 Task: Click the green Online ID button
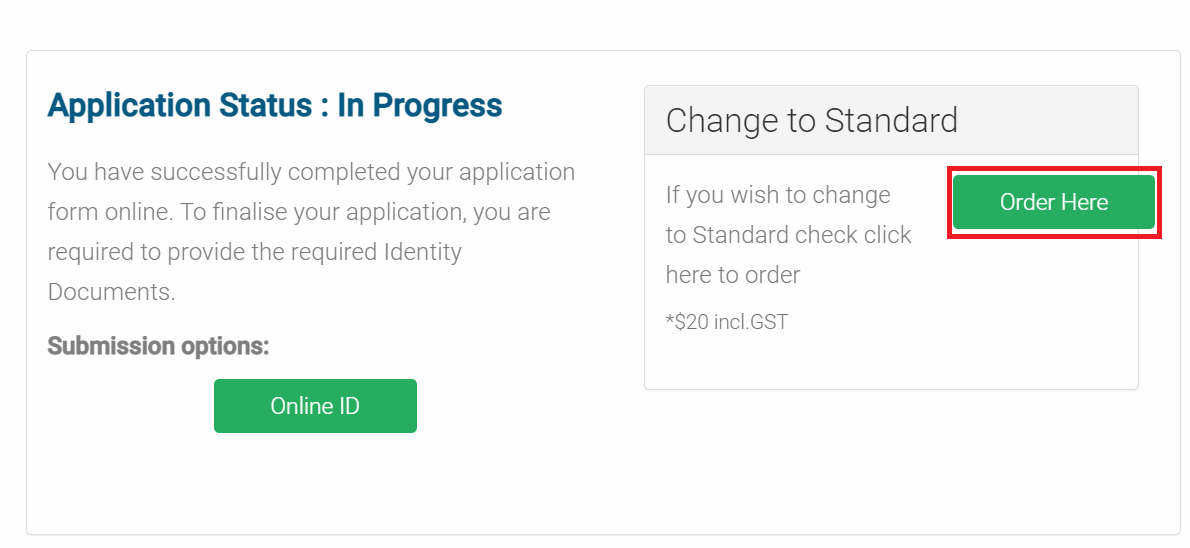(x=315, y=406)
